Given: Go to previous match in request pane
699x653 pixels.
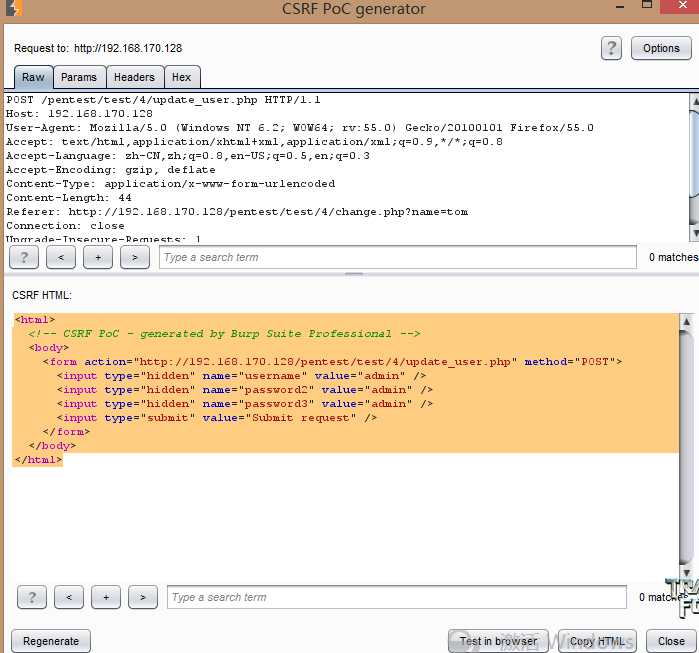Looking at the screenshot, I should coord(61,258).
